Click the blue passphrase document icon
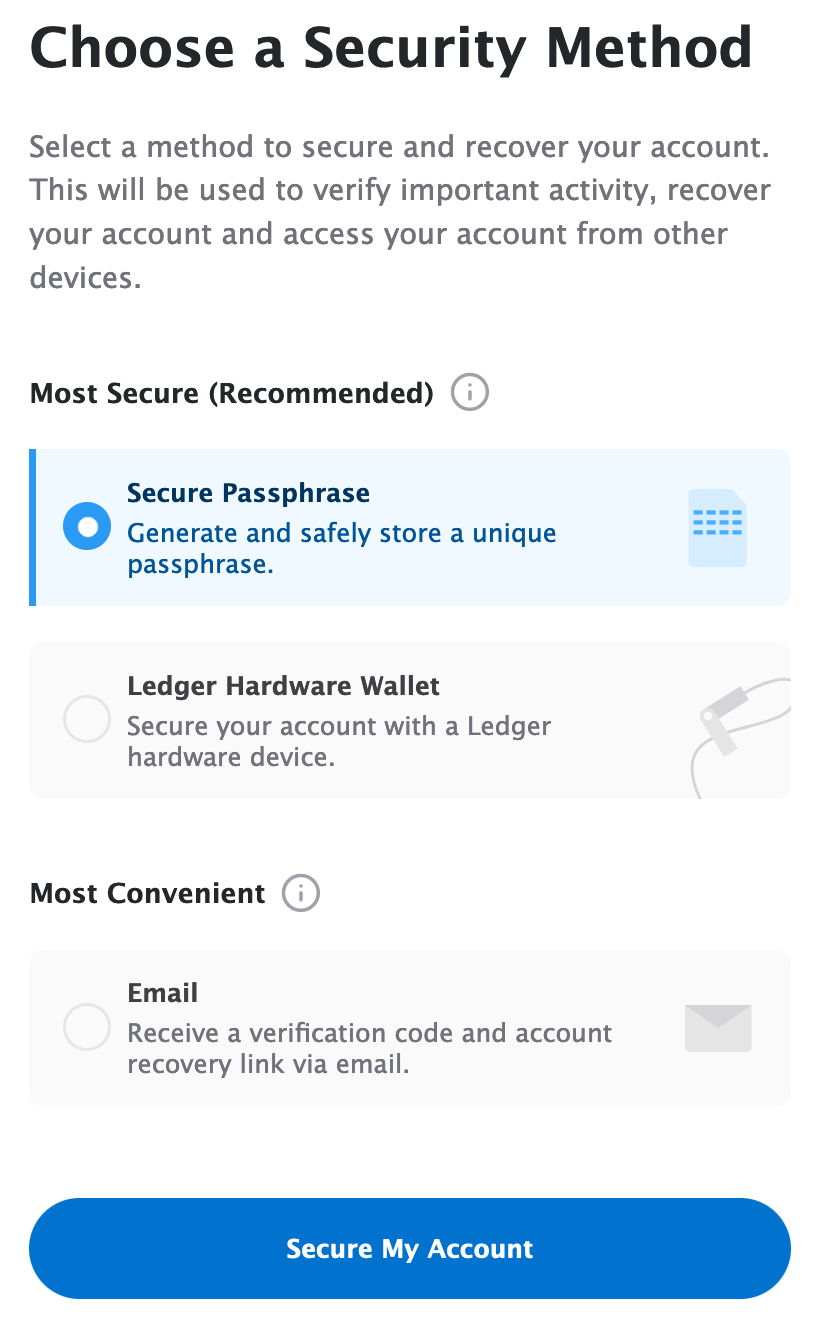Screen dimensions: 818x1334 coord(717,528)
